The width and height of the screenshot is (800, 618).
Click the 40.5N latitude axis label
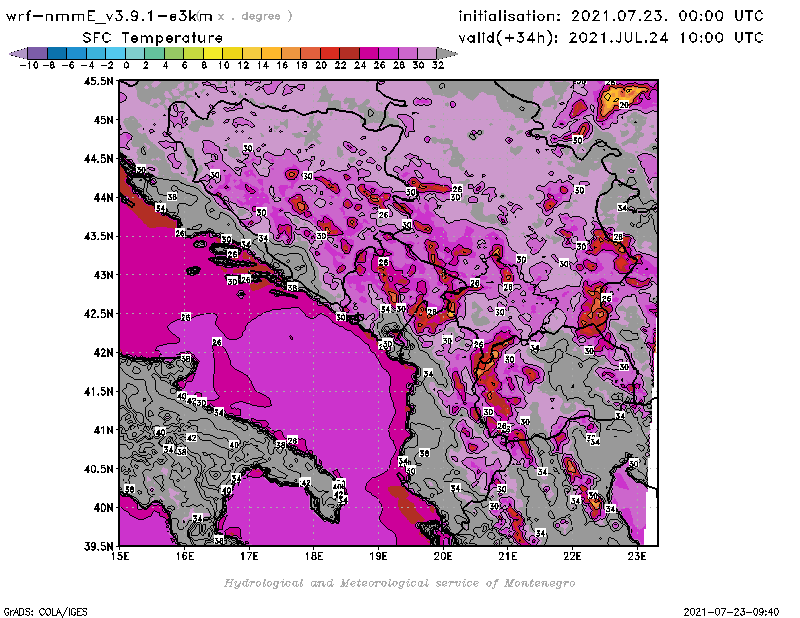pos(98,469)
